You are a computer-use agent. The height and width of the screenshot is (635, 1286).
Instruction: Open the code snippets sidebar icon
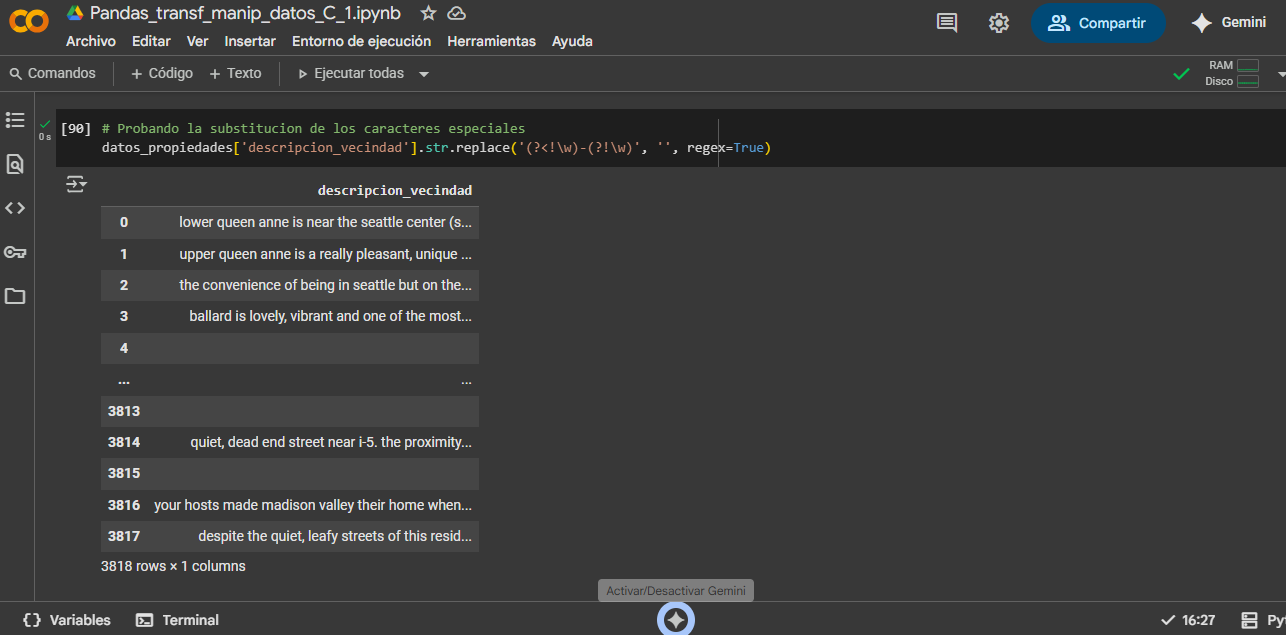click(15, 208)
